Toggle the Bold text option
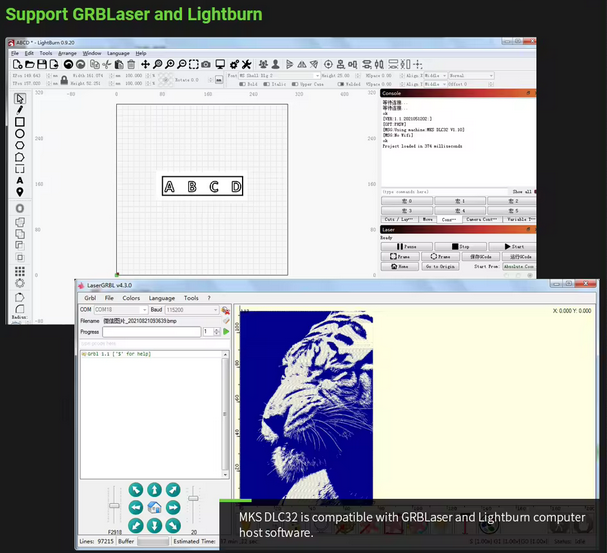This screenshot has height=553, width=607. 247,84
